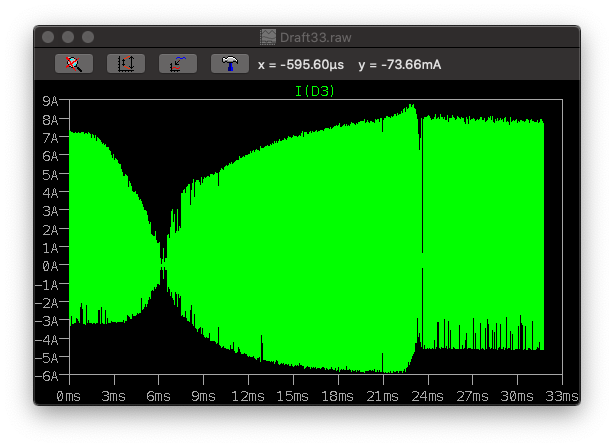Click the 5A vertical axis label
The width and height of the screenshot is (614, 447).
50,175
